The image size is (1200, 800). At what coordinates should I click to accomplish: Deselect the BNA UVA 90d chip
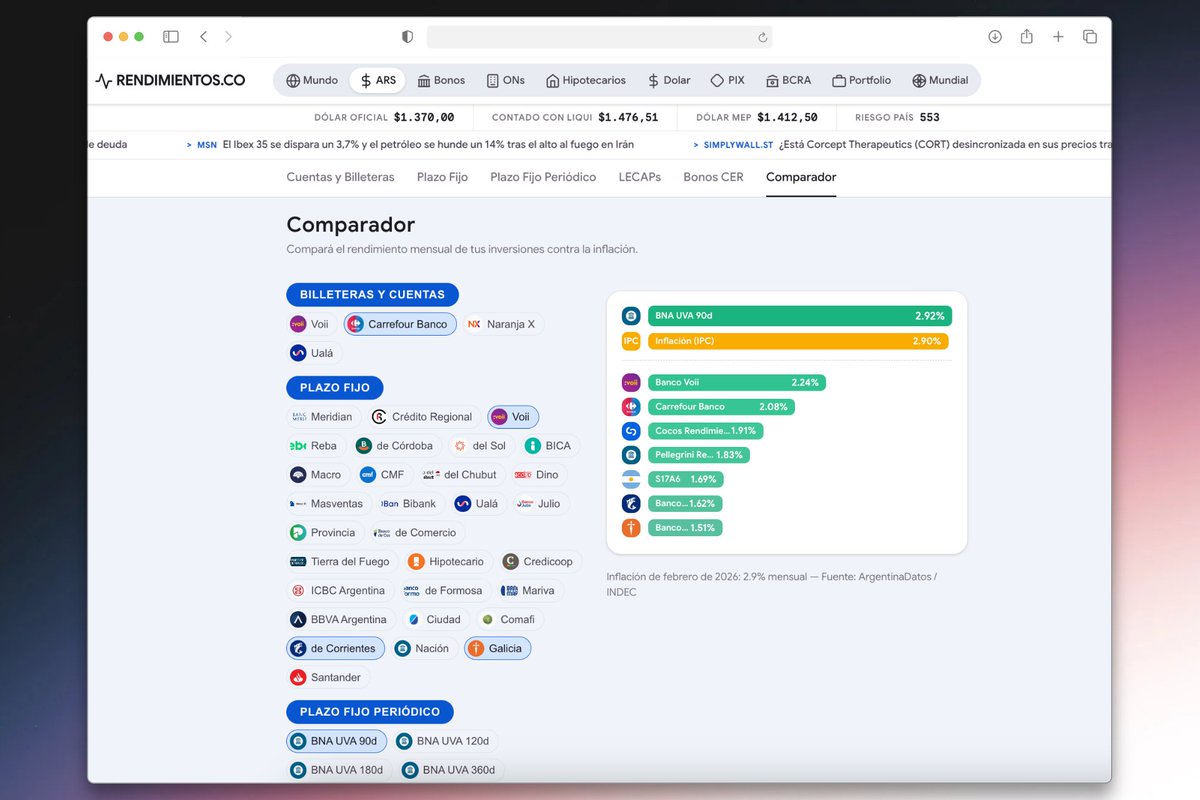tap(336, 742)
